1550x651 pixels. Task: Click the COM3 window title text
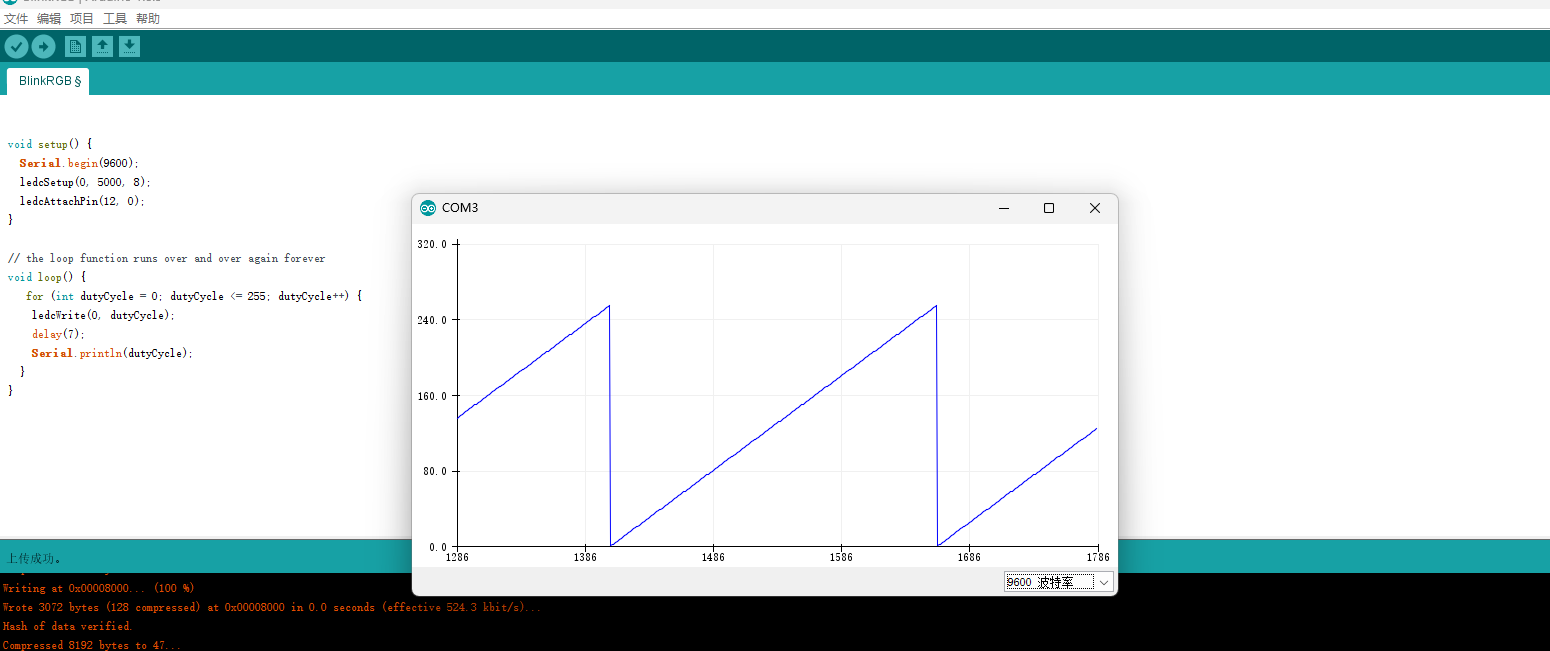460,208
